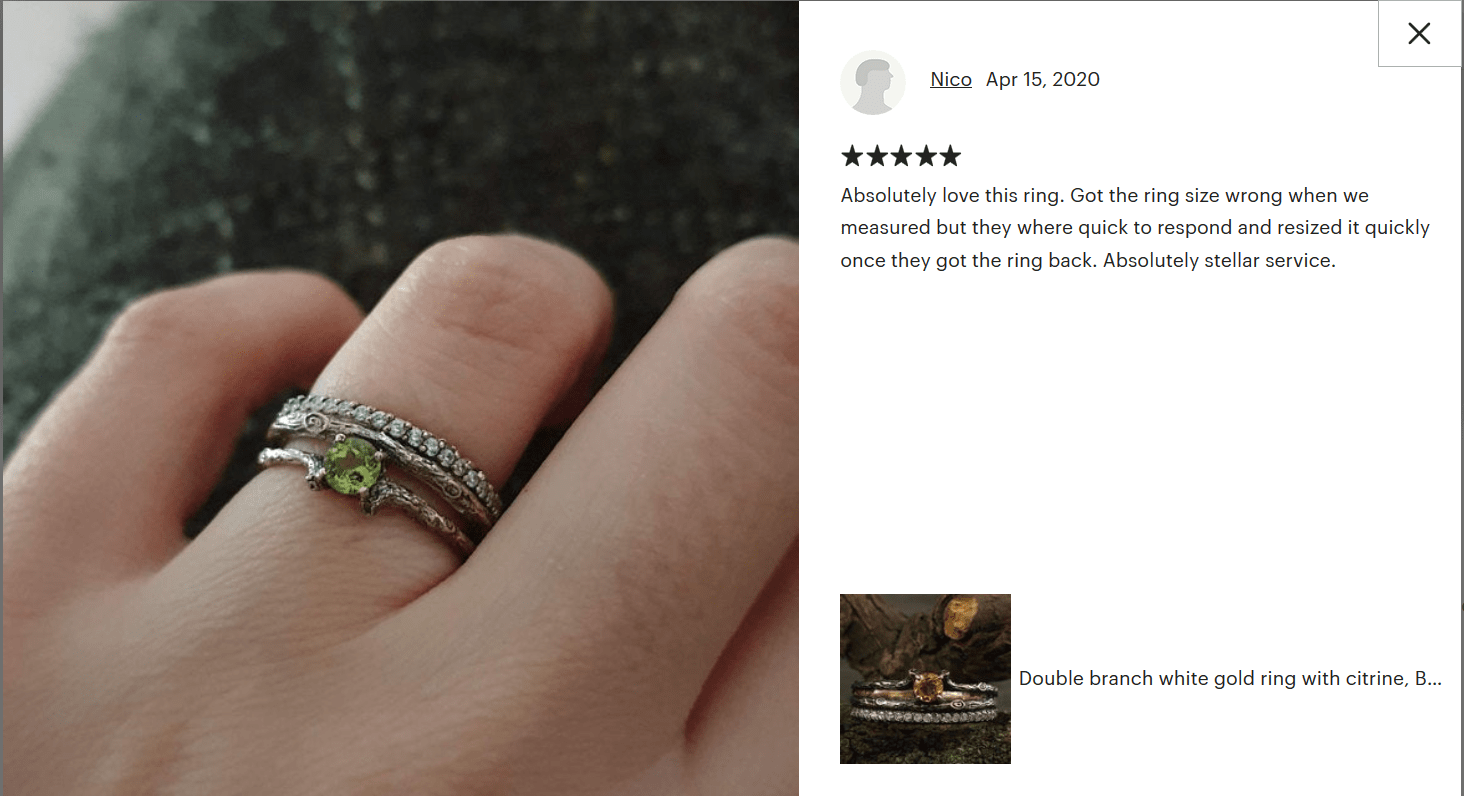Click the second rating star
The height and width of the screenshot is (796, 1464).
point(877,156)
